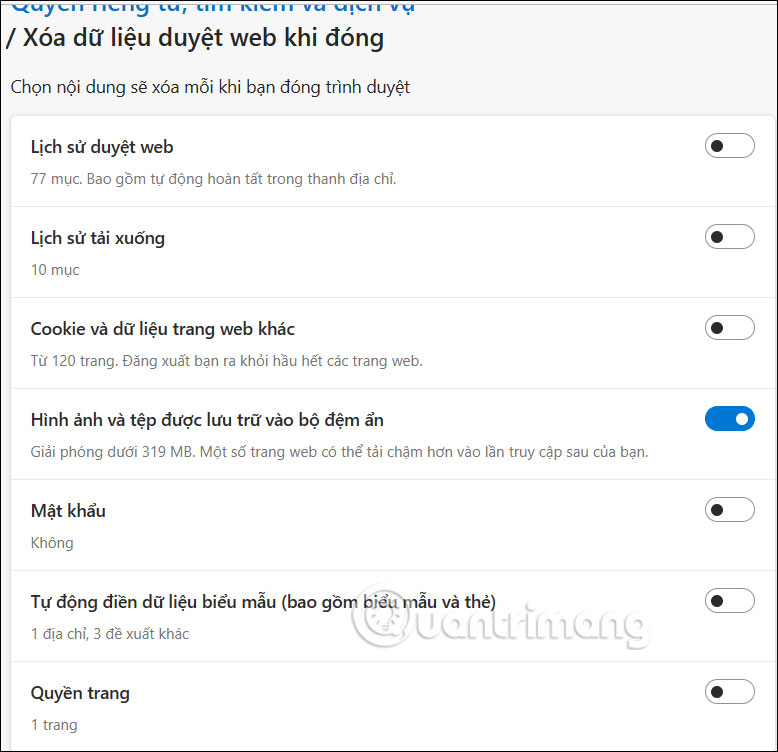Viewport: 778px width, 752px height.
Task: Click the Giải phóng dưới 319 MB description
Action: tap(339, 452)
